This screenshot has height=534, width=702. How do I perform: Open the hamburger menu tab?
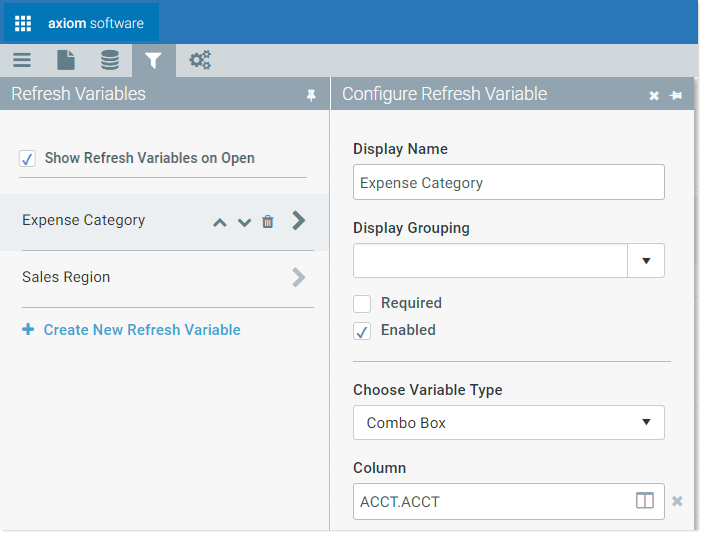[x=22, y=60]
